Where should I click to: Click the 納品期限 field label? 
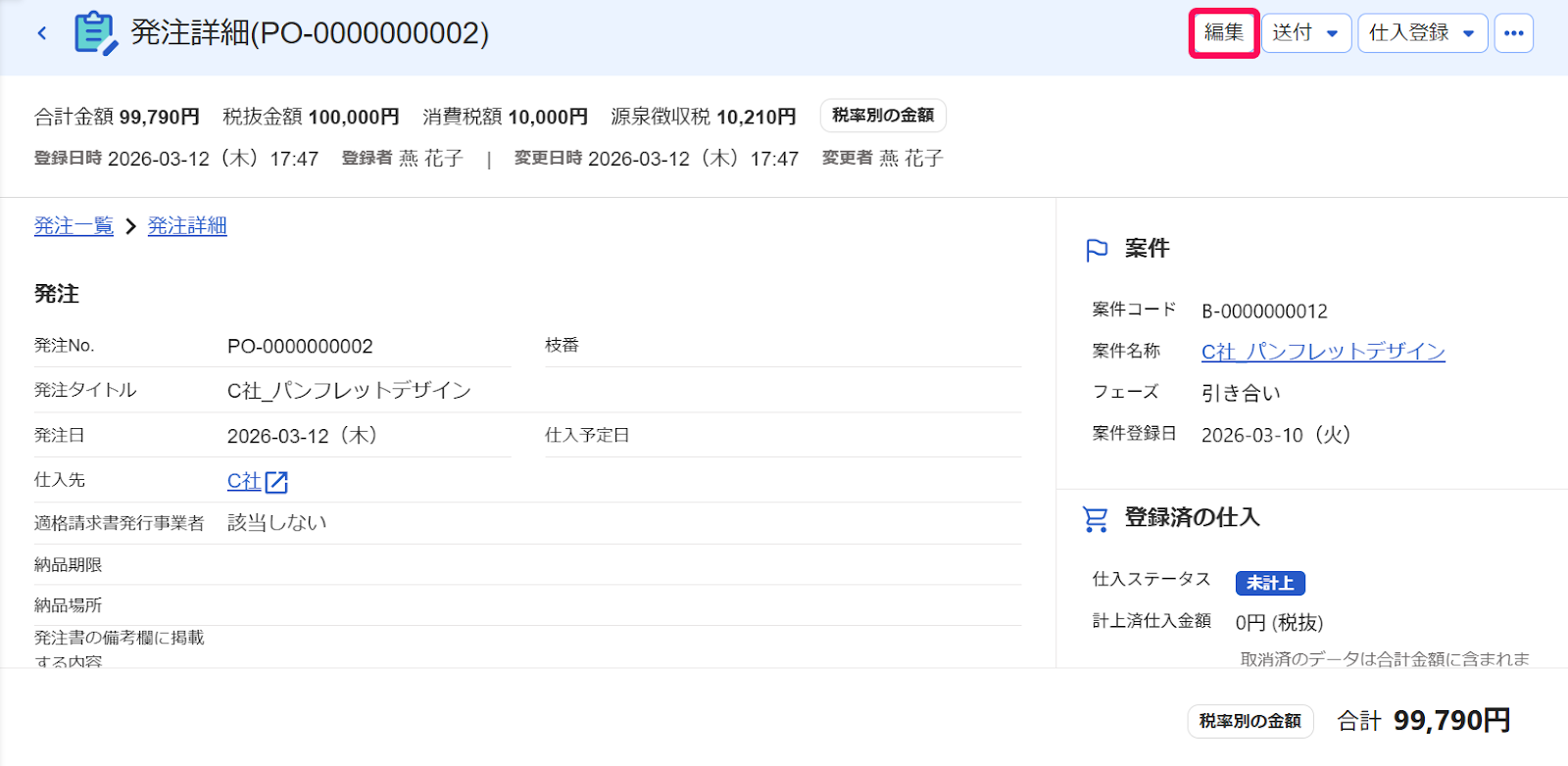(x=69, y=565)
